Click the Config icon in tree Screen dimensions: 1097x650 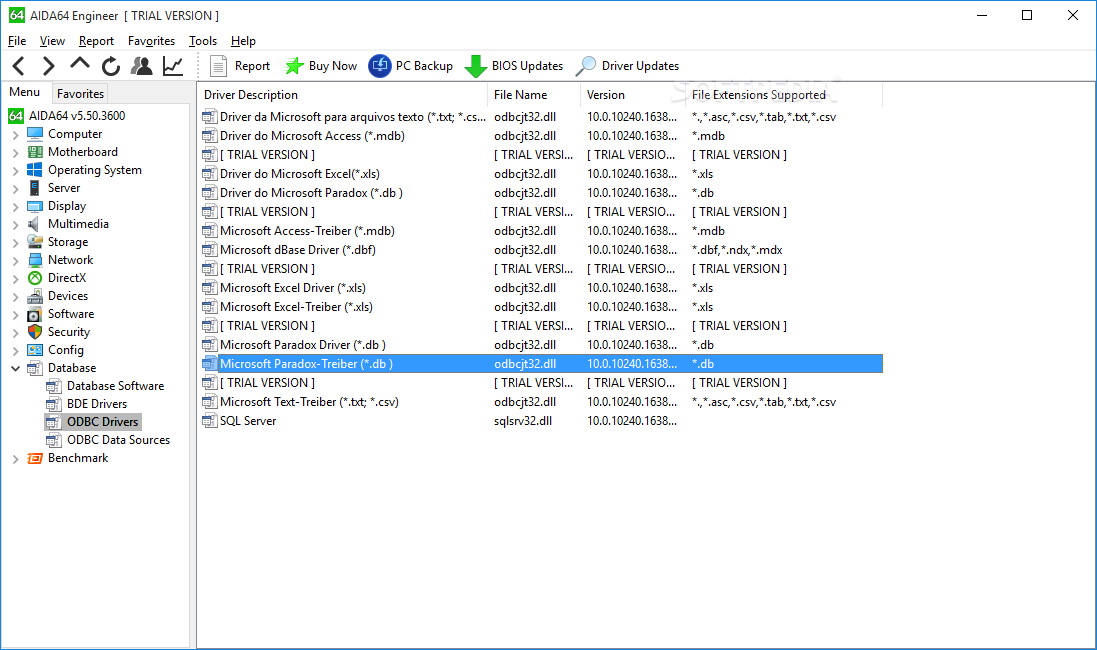tap(34, 350)
